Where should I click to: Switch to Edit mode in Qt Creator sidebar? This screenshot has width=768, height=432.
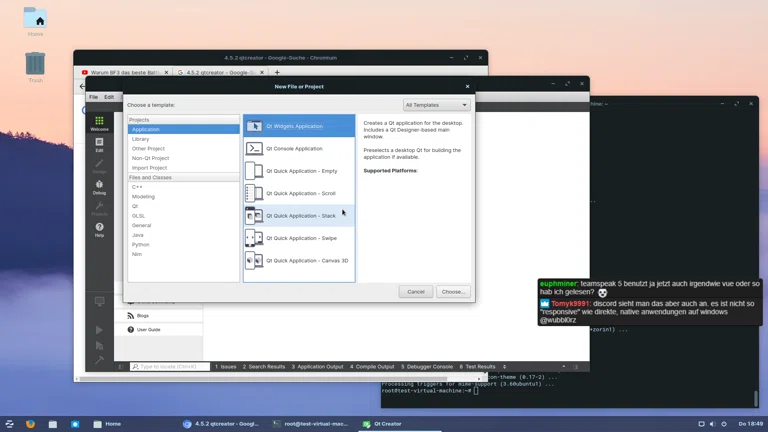pyautogui.click(x=99, y=145)
